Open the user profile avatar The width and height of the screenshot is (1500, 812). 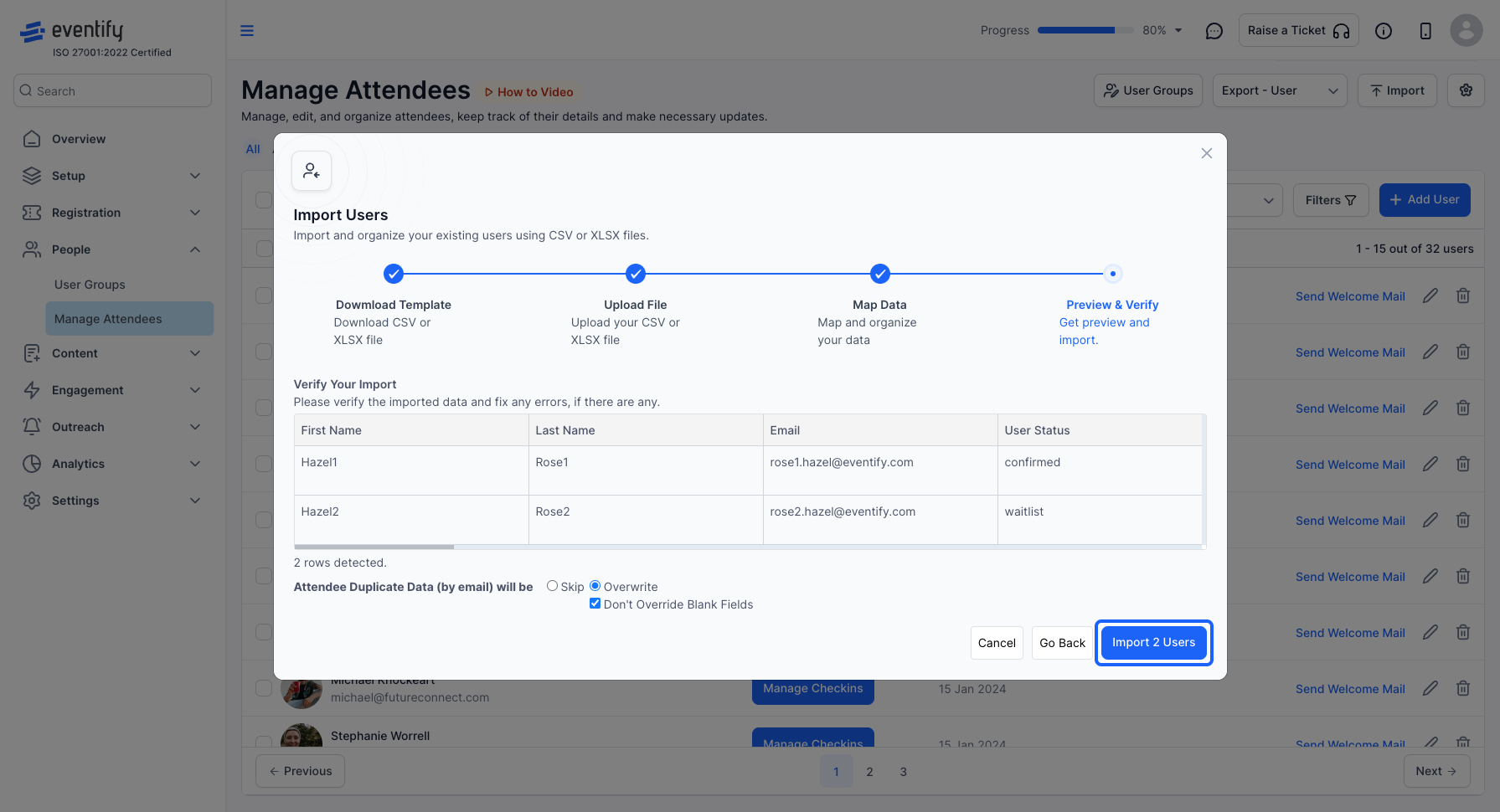(1466, 30)
